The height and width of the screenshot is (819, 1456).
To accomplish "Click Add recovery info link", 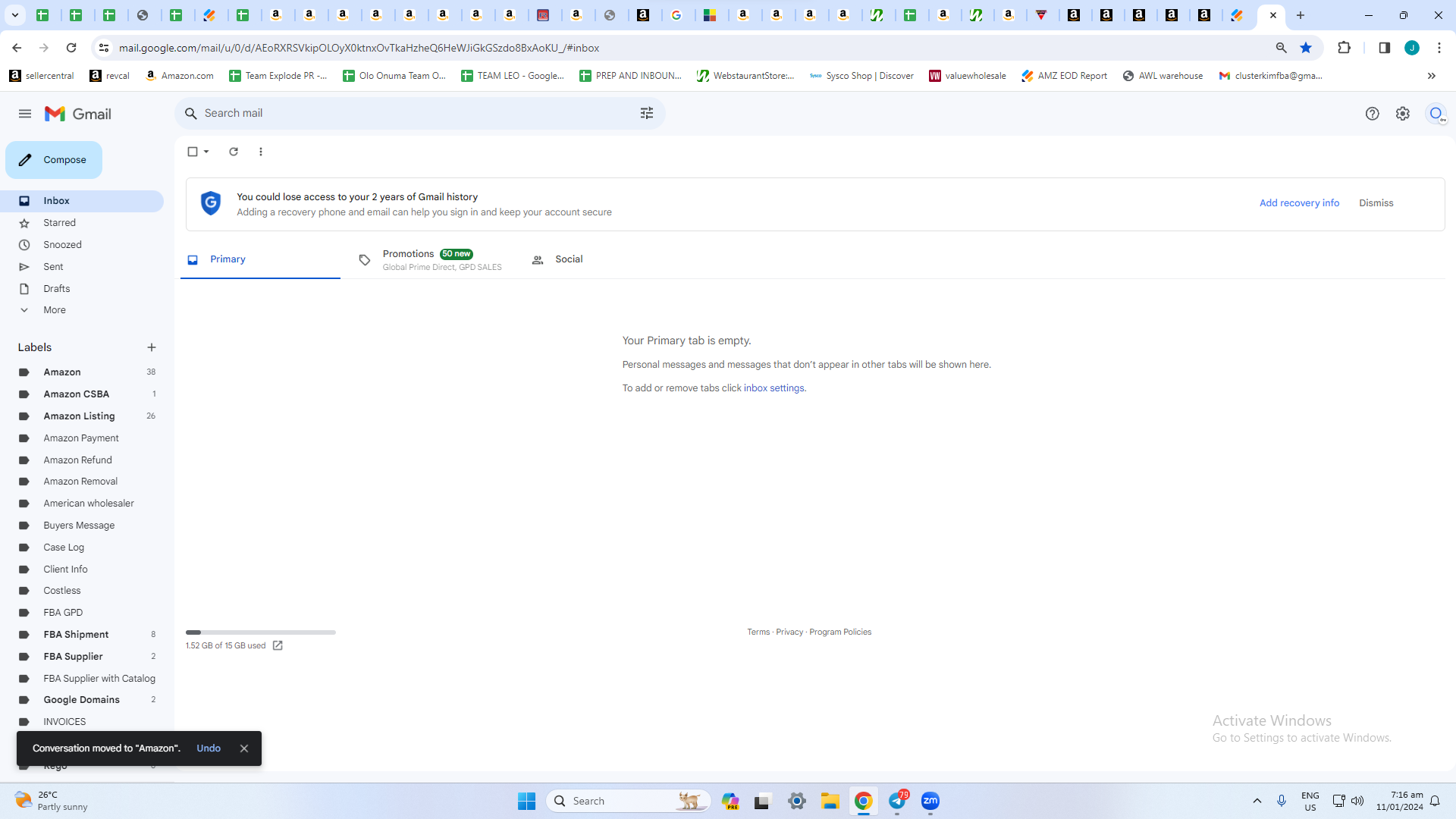I will pyautogui.click(x=1299, y=203).
